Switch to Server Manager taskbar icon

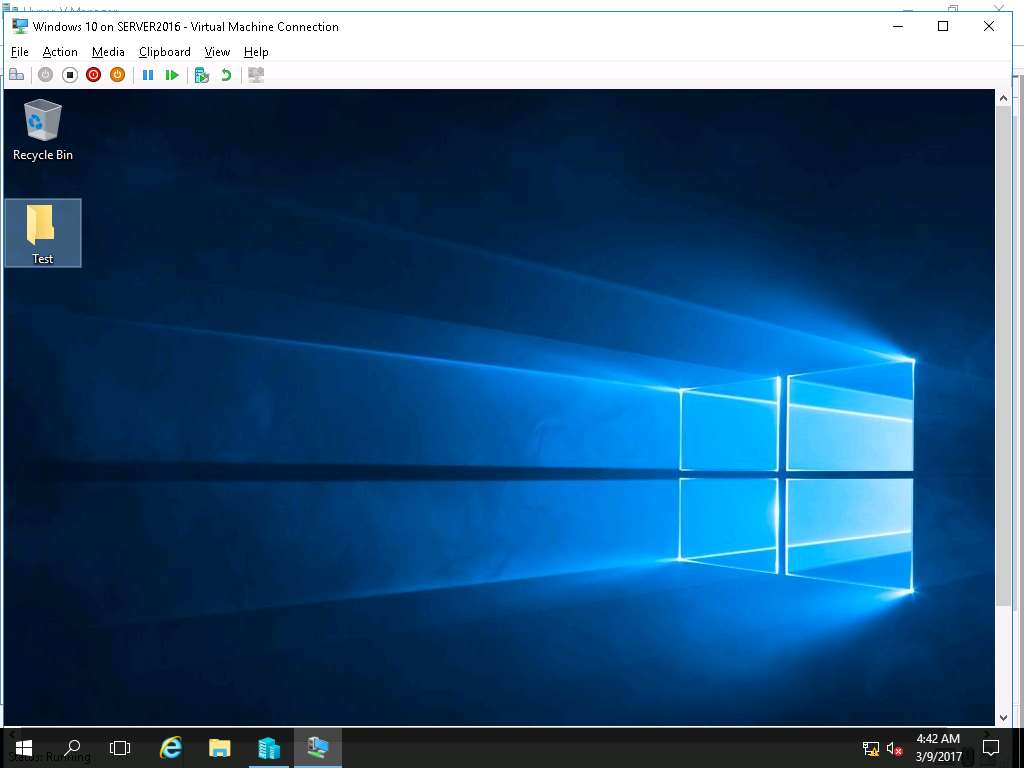(268, 748)
